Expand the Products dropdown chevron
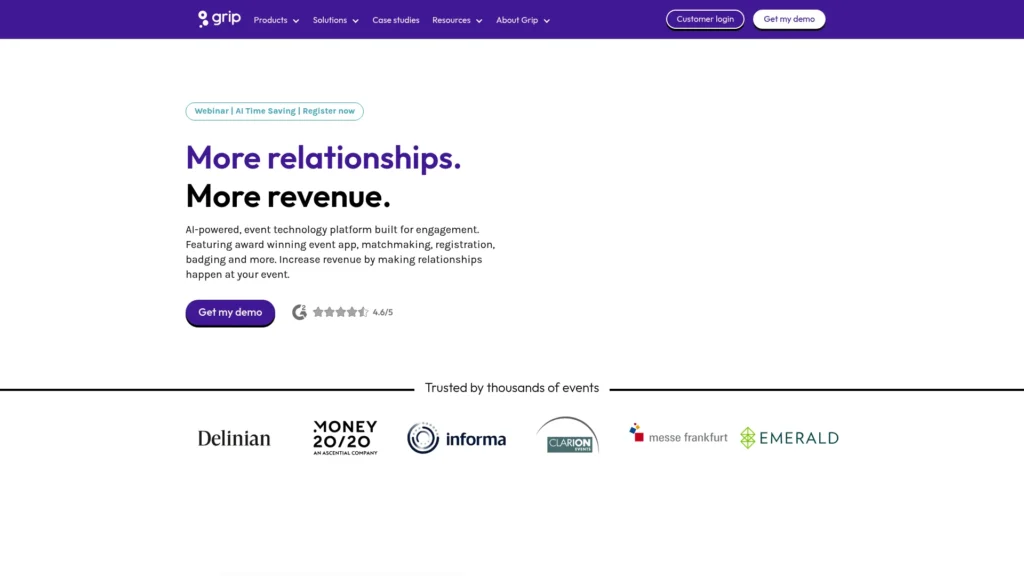Screen dimensions: 1024x576 coord(296,21)
